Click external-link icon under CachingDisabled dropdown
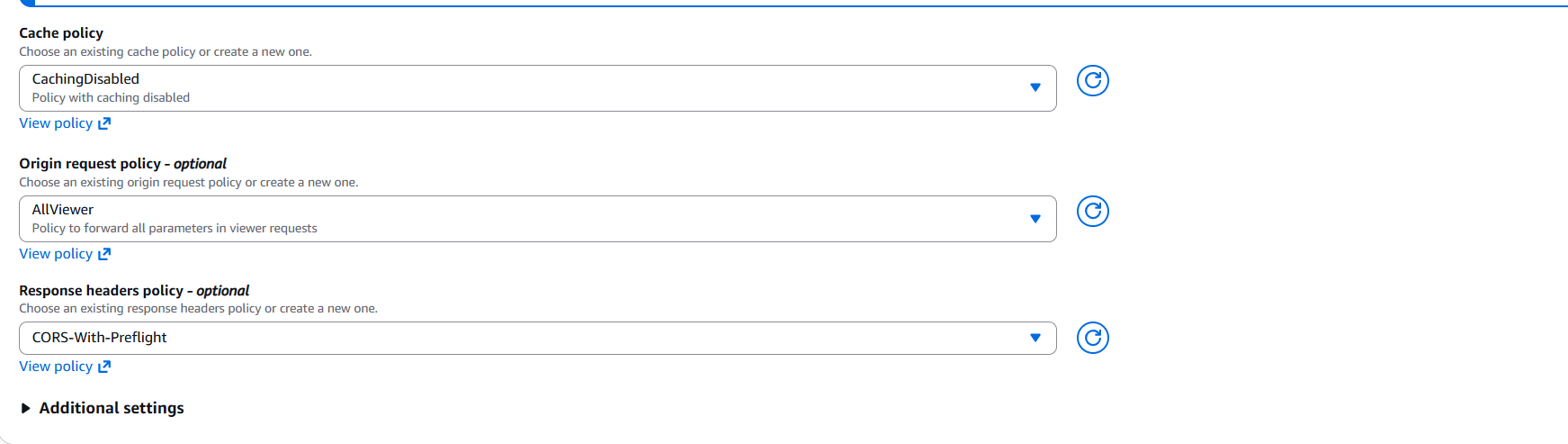Screen dimensions: 1568x444 [104, 123]
